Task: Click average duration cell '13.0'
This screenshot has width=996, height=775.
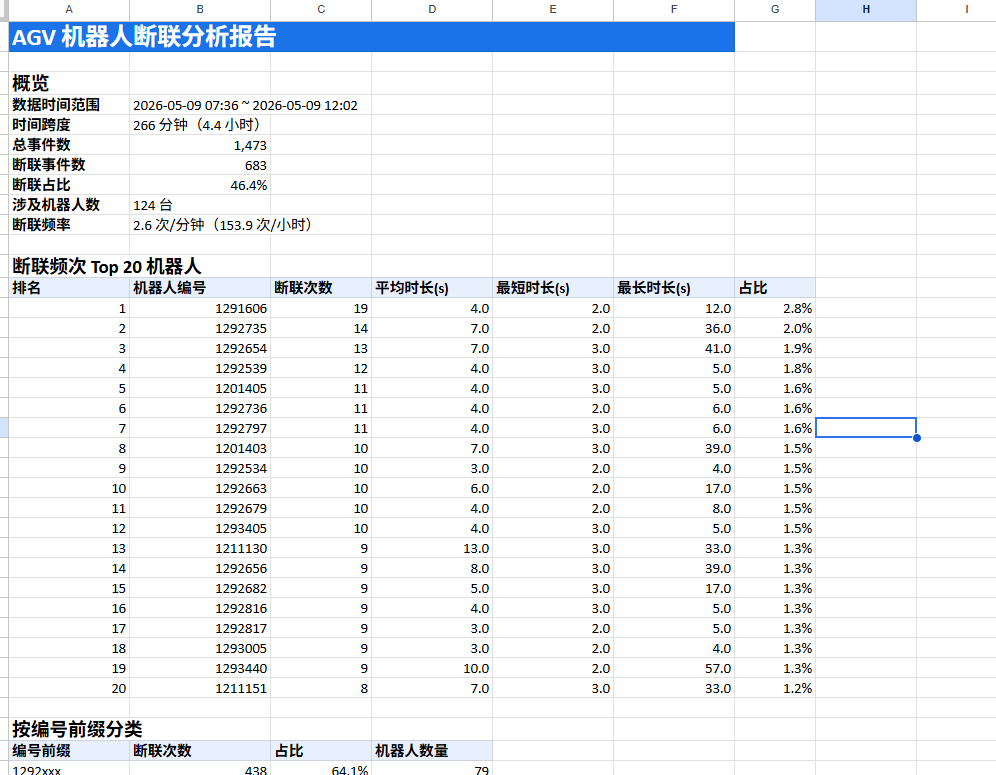Action: point(432,548)
